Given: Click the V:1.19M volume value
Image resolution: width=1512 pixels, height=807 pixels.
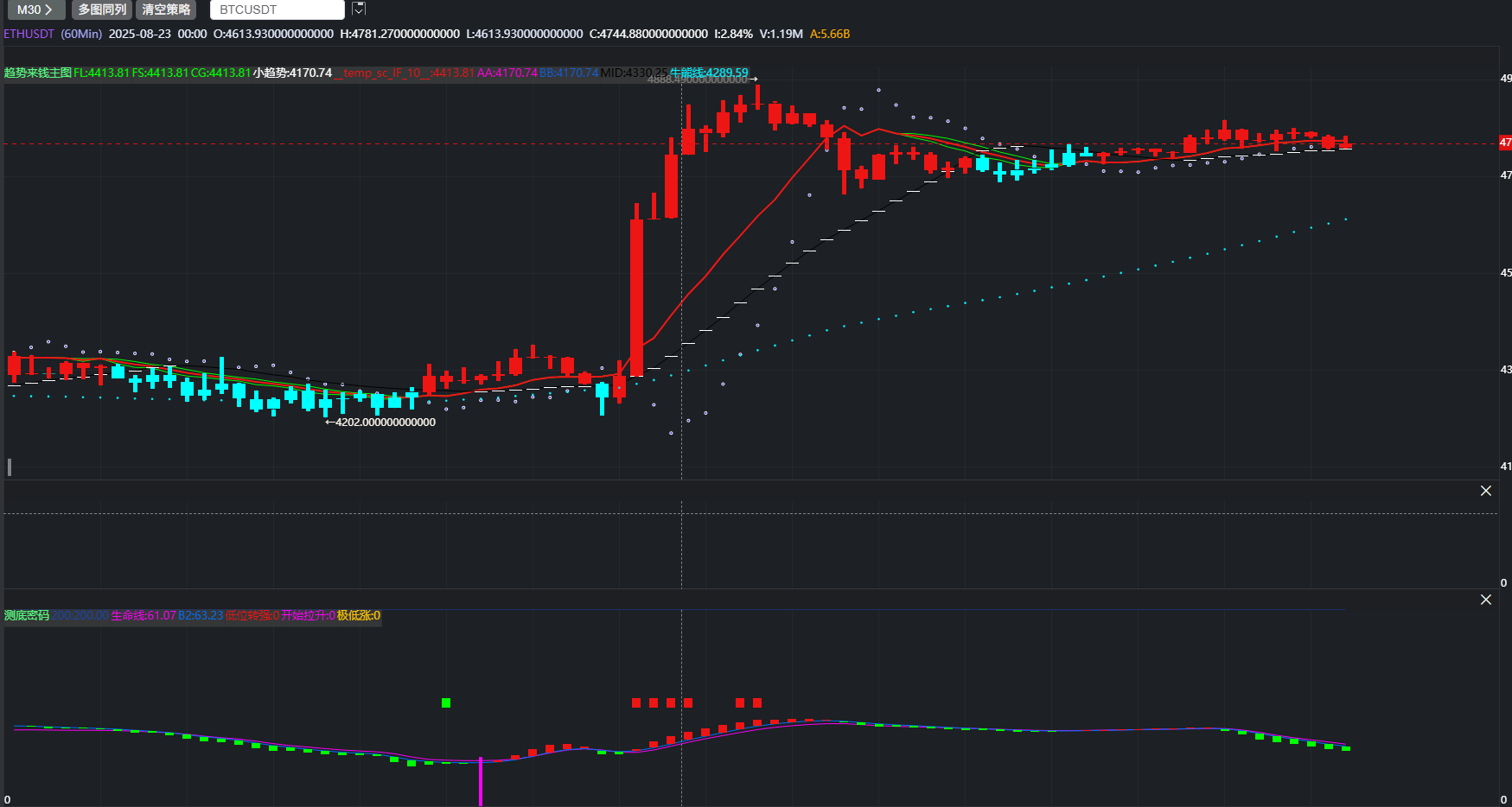Looking at the screenshot, I should 782,34.
